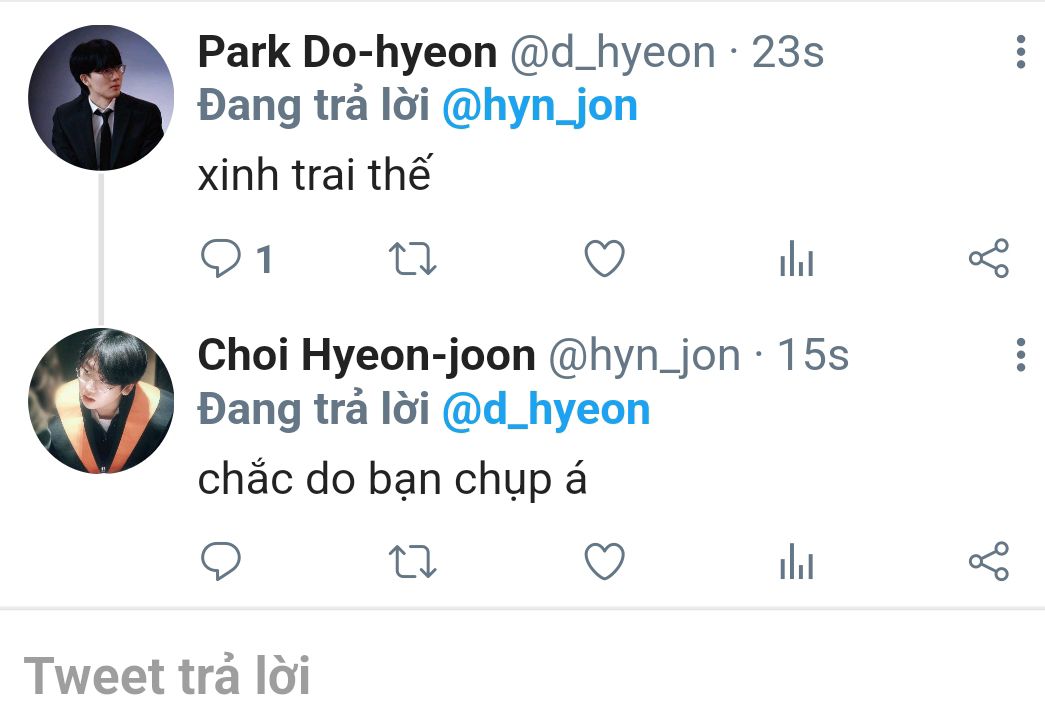1045x726 pixels.
Task: Like Choi Hyeon-joon's tweet with heart icon
Action: tap(604, 561)
